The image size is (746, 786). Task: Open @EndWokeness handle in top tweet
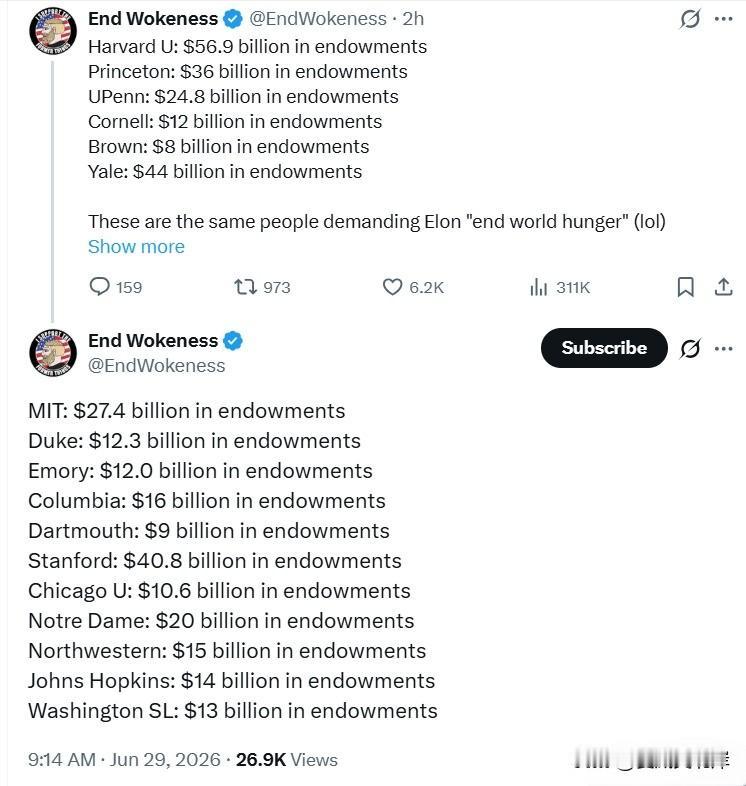click(x=318, y=19)
